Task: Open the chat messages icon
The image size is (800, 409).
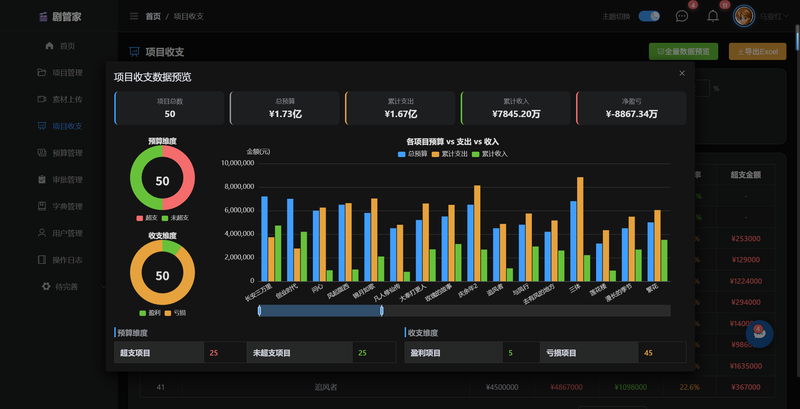Action: tap(682, 16)
